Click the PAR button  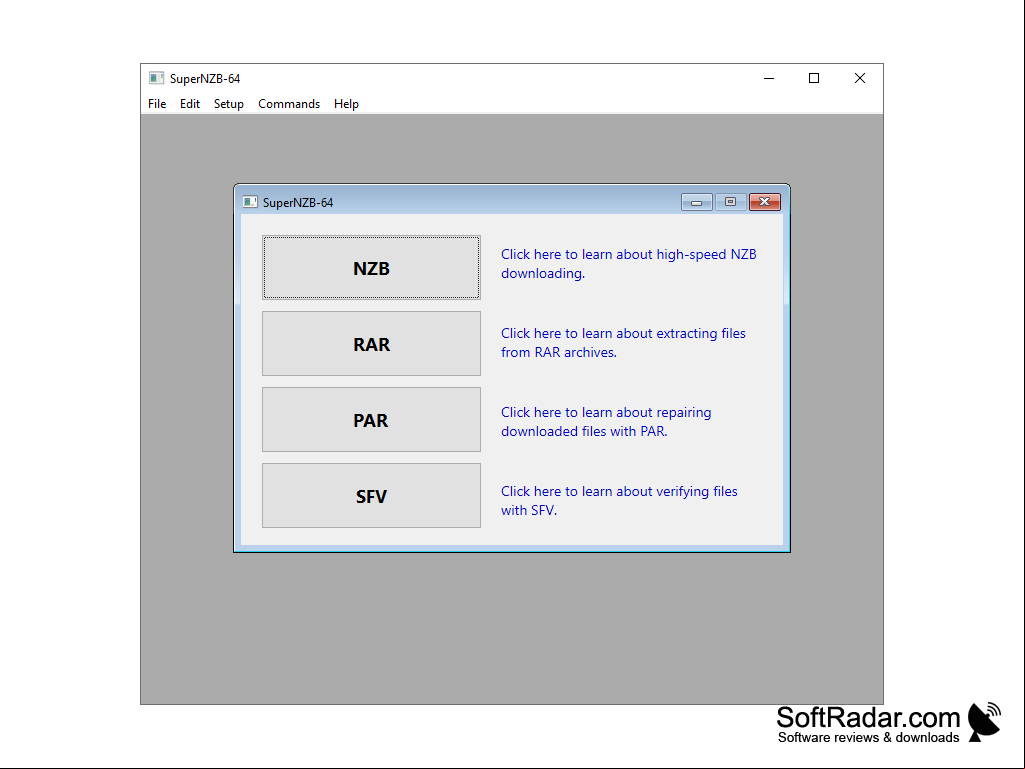click(371, 420)
